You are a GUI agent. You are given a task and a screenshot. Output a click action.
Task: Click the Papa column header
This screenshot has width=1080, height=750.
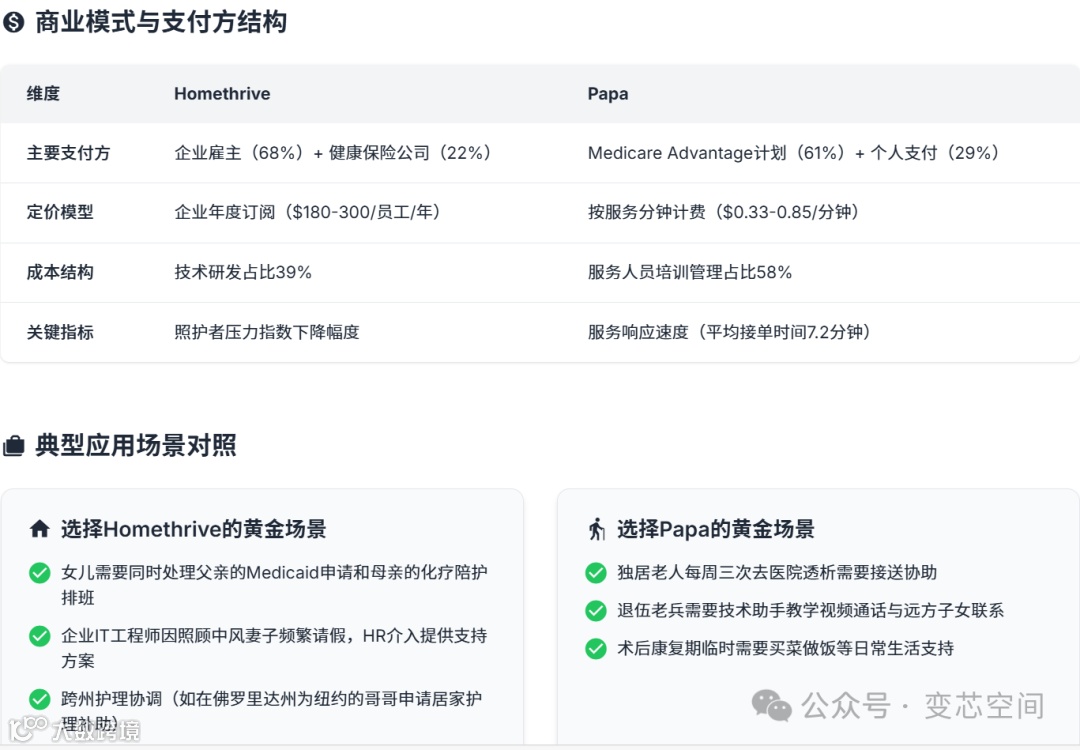(x=608, y=94)
